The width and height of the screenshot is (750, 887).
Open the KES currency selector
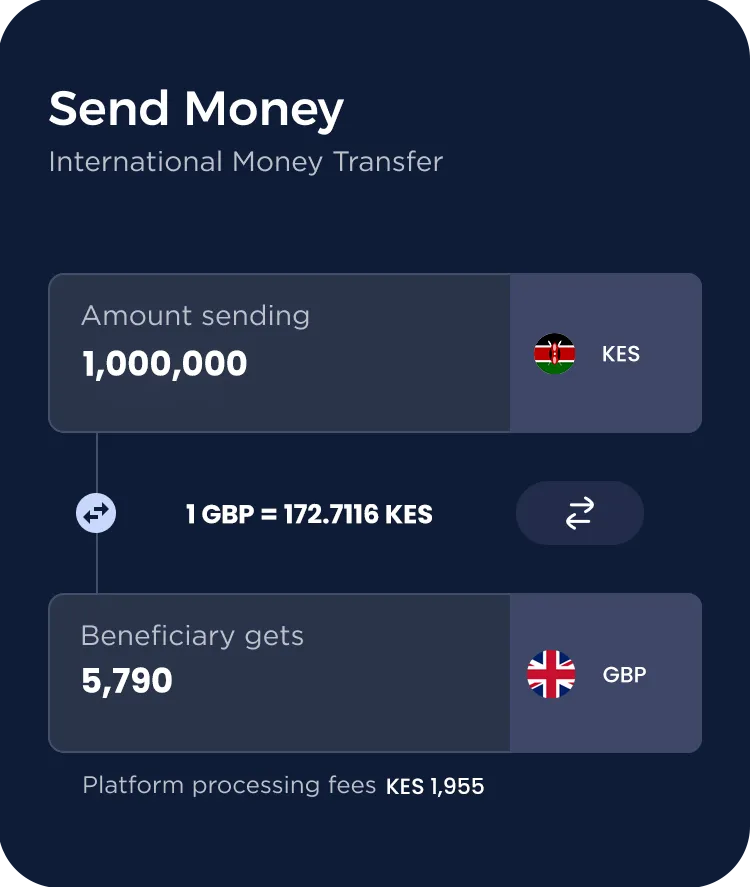[x=606, y=353]
